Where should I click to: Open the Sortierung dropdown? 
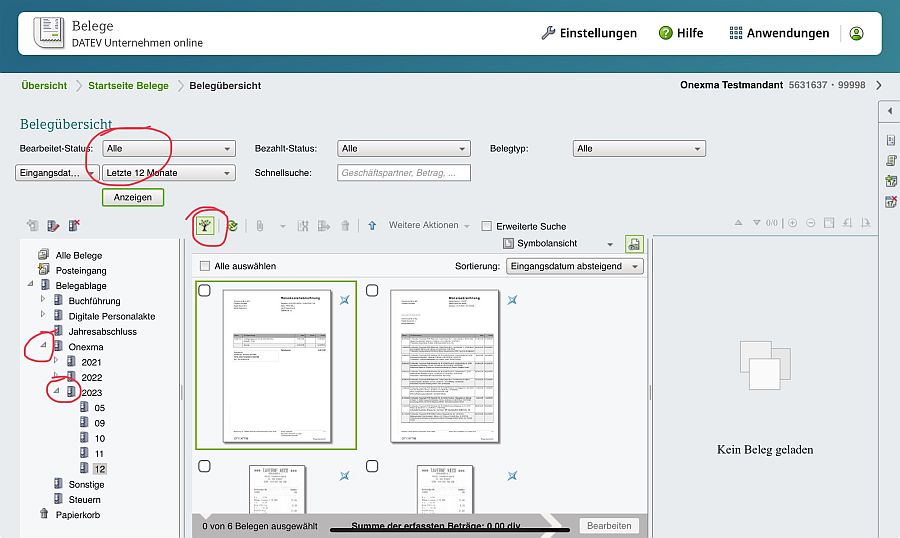click(575, 266)
